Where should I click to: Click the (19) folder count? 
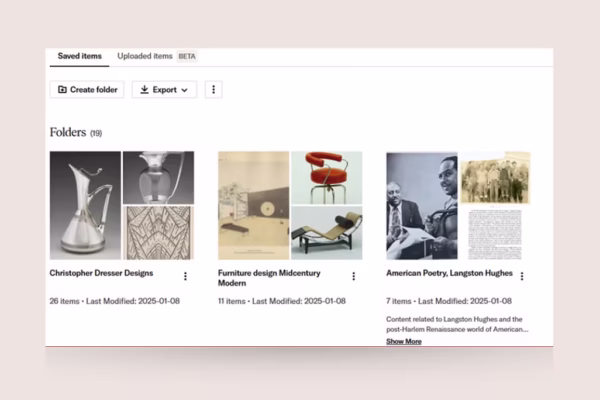(96, 133)
